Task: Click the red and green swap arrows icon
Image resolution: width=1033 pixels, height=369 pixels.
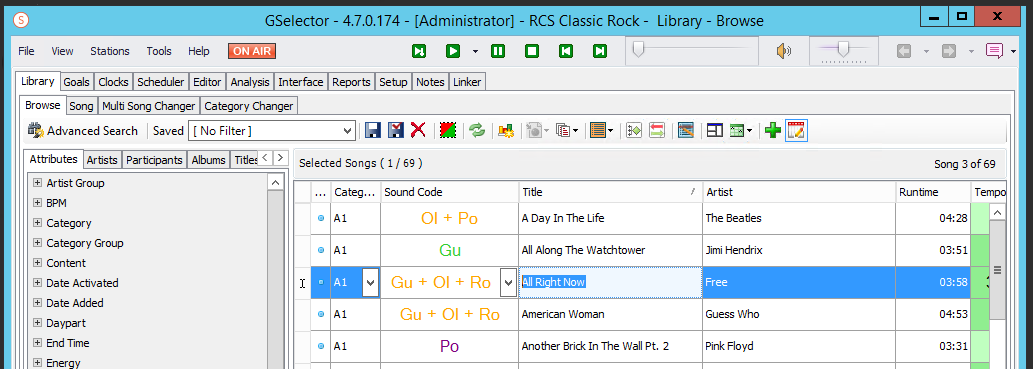Action: click(x=657, y=130)
